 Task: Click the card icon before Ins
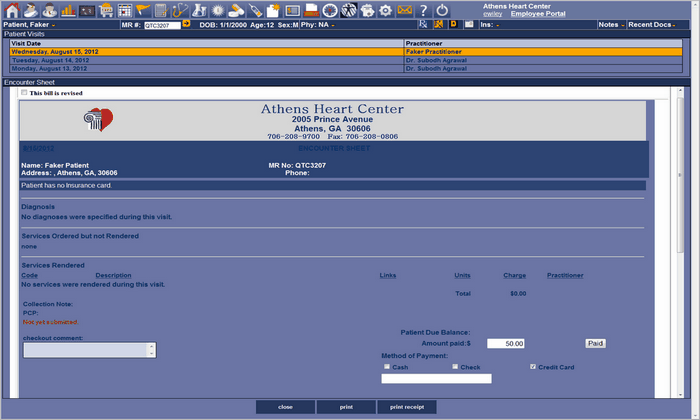coord(469,24)
